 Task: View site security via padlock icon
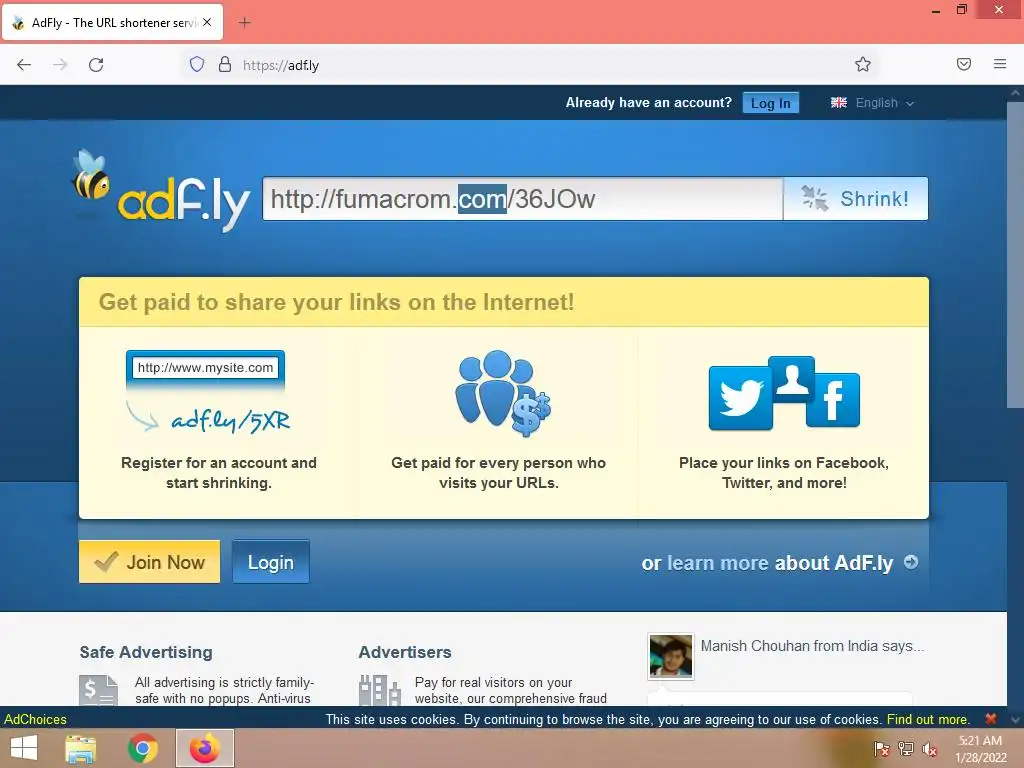pyautogui.click(x=225, y=64)
